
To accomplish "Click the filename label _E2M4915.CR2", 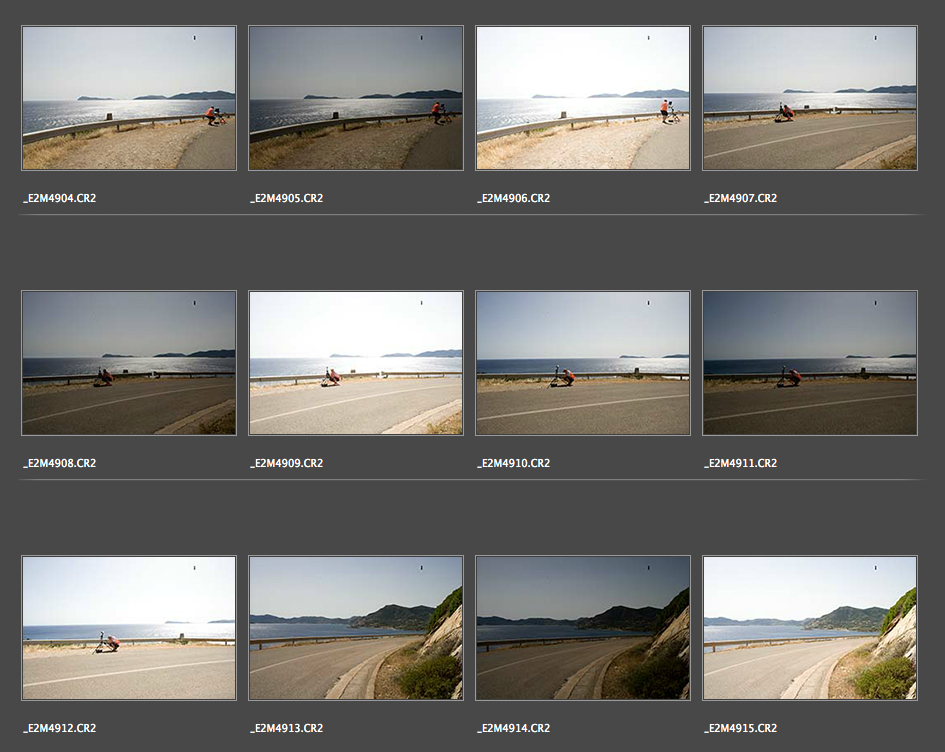I will tap(741, 728).
